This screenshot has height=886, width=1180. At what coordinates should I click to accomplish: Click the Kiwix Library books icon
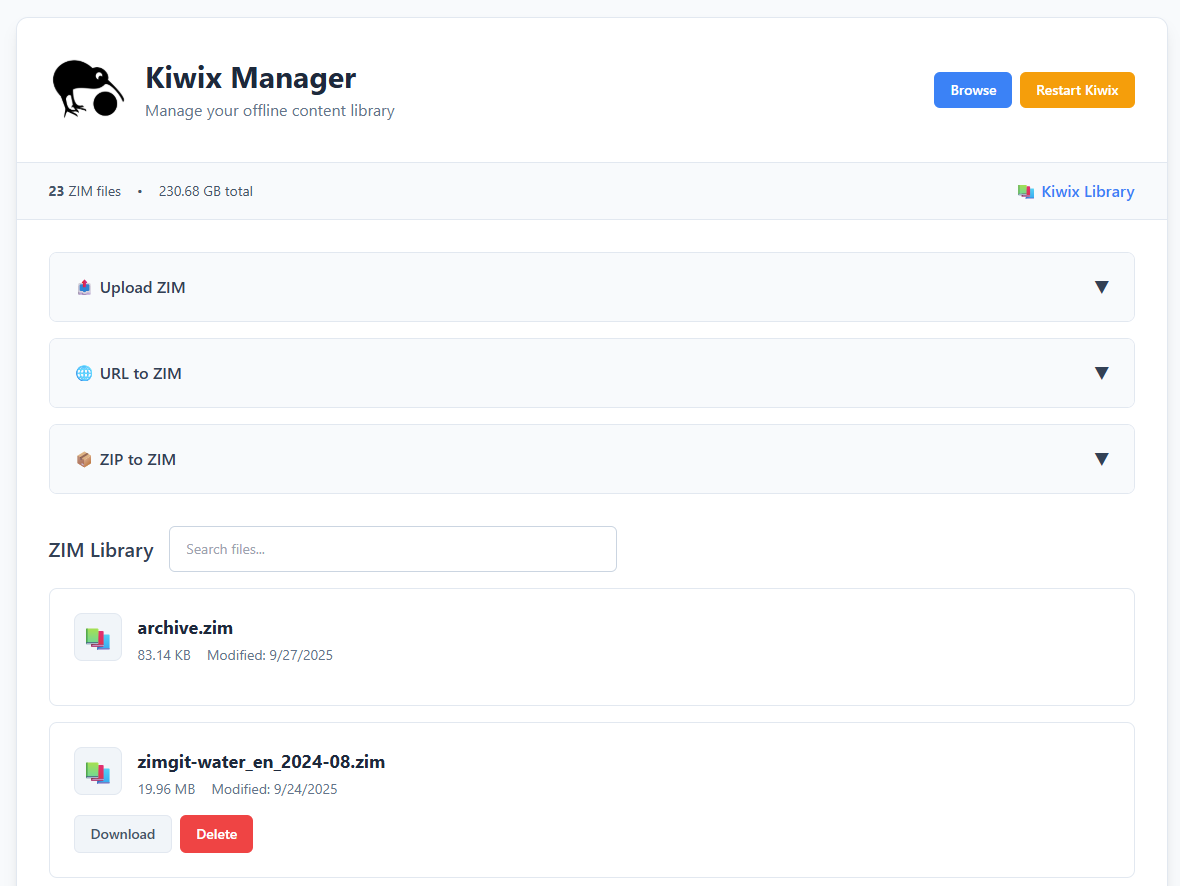click(x=1026, y=192)
